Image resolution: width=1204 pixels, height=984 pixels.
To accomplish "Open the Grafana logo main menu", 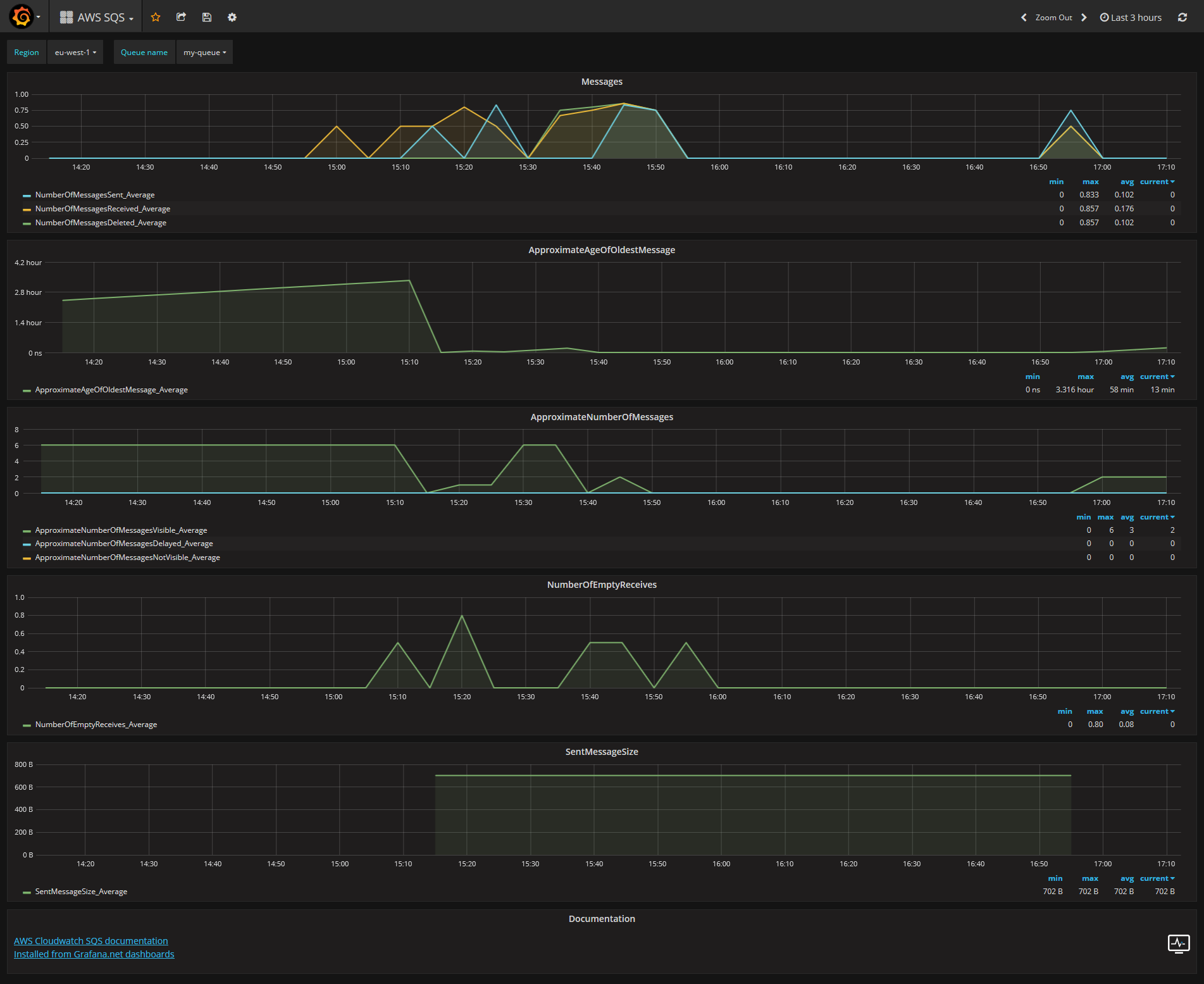I will click(22, 17).
